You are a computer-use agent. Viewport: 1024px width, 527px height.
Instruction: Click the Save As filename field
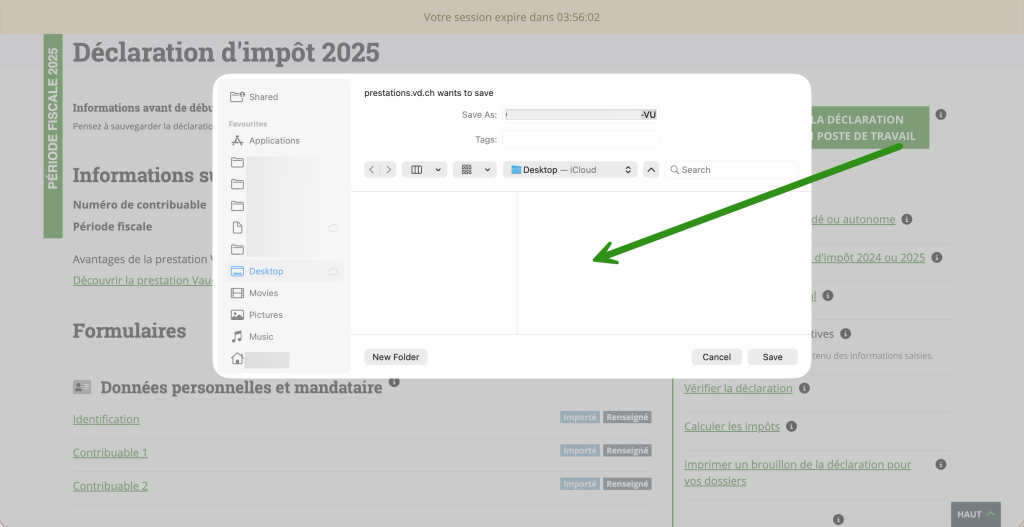coord(581,115)
